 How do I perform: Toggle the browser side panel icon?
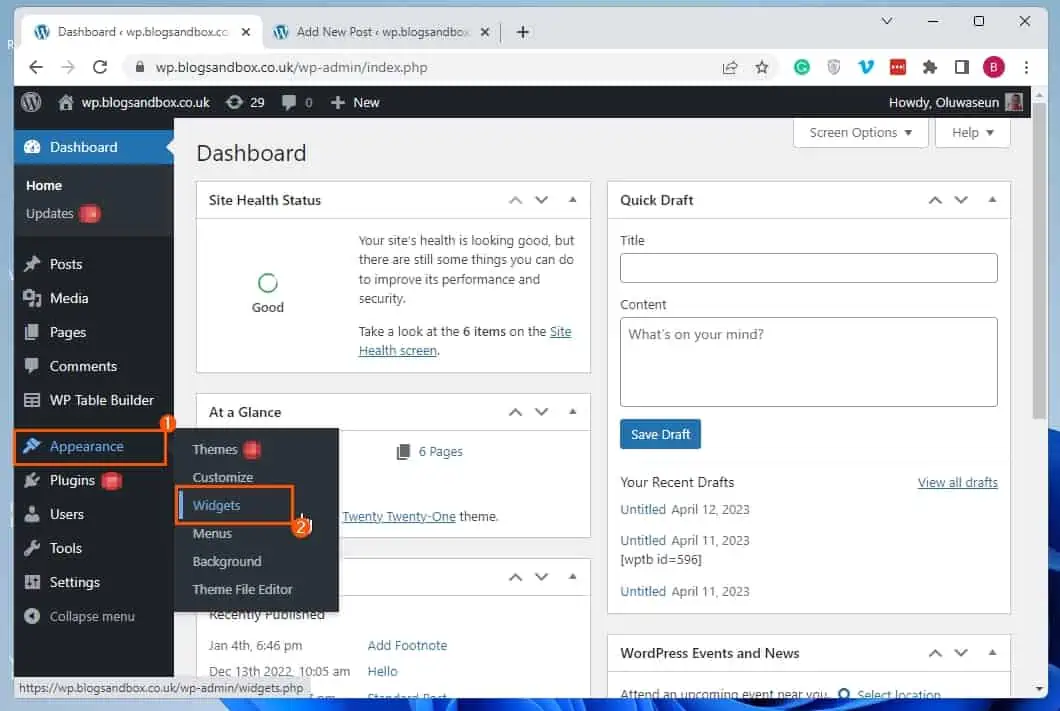pyautogui.click(x=961, y=67)
